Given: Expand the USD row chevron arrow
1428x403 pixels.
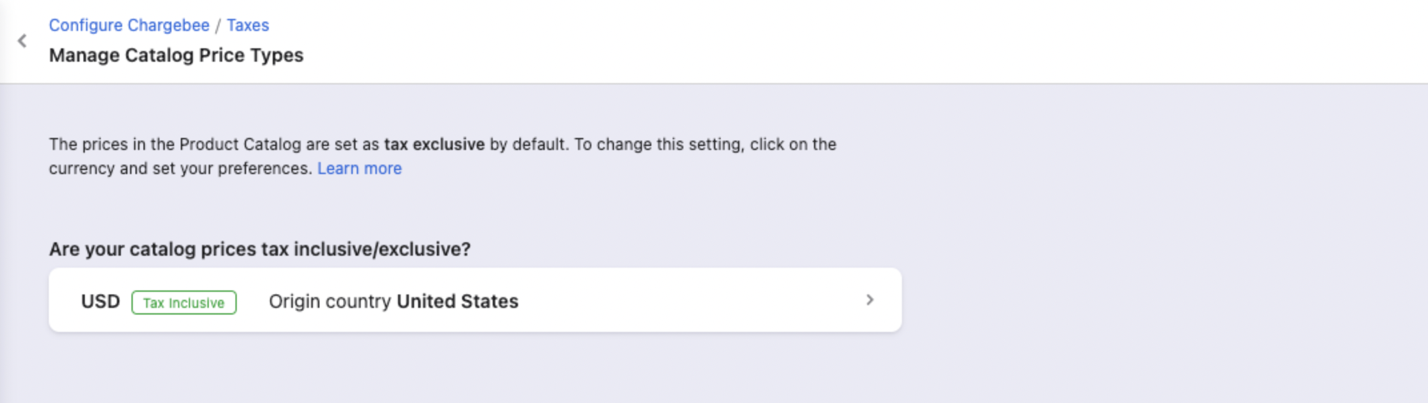Looking at the screenshot, I should 870,300.
